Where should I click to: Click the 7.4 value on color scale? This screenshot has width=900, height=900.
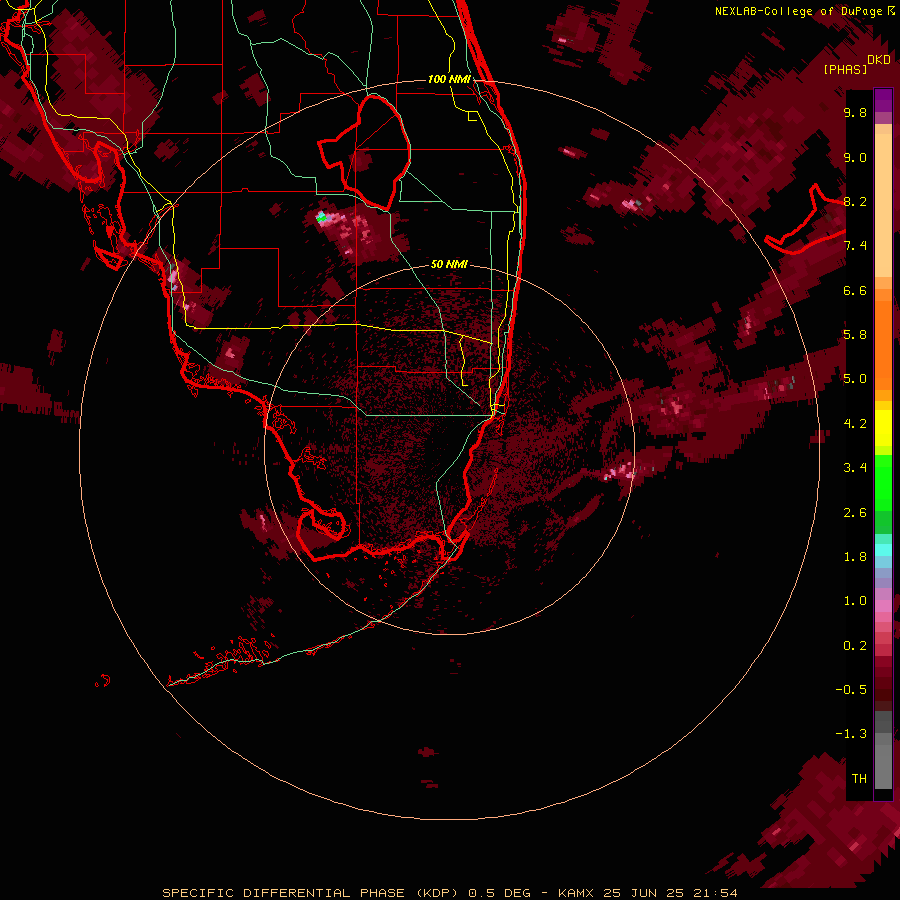pyautogui.click(x=855, y=246)
